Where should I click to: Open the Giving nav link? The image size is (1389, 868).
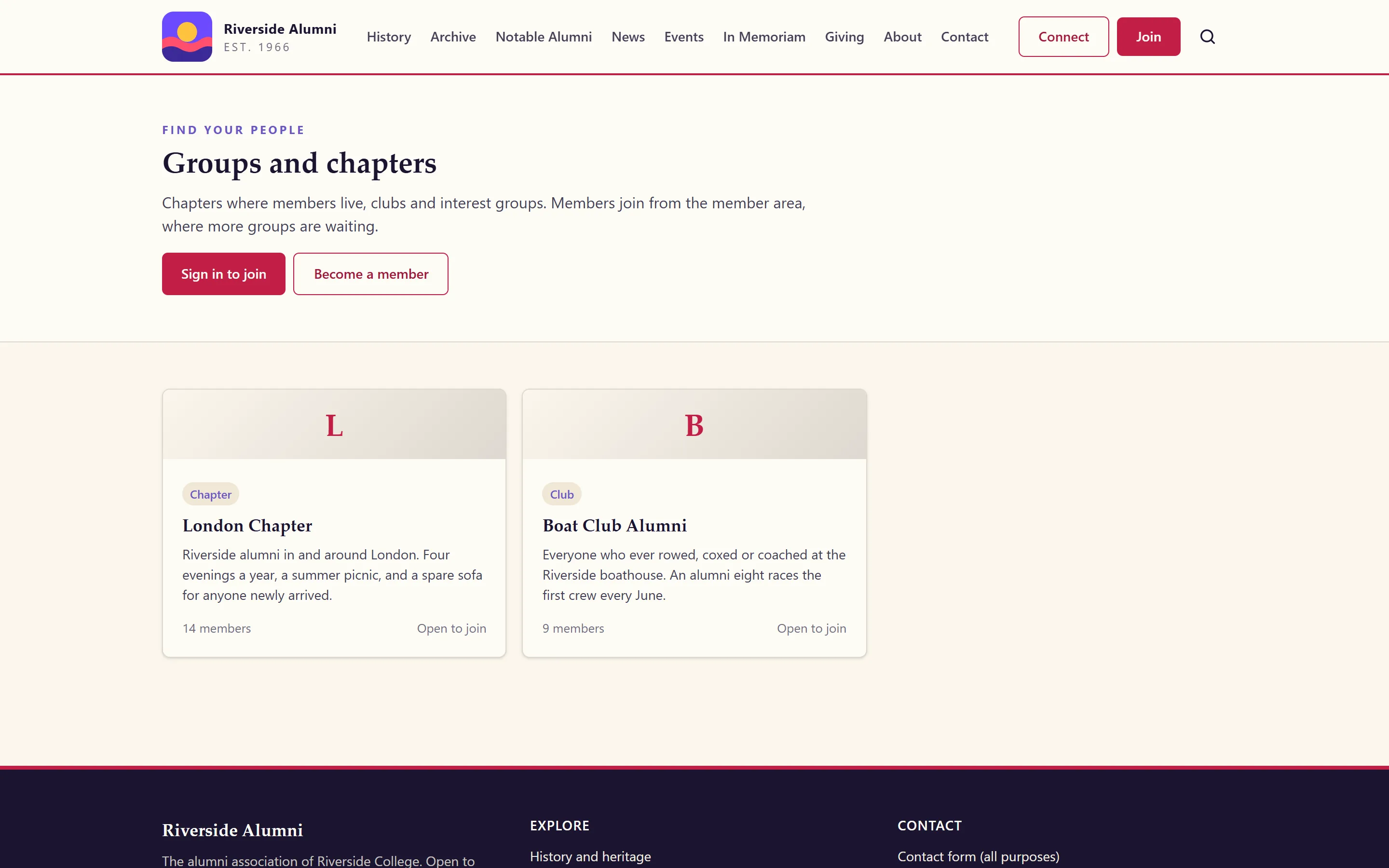pyautogui.click(x=844, y=37)
